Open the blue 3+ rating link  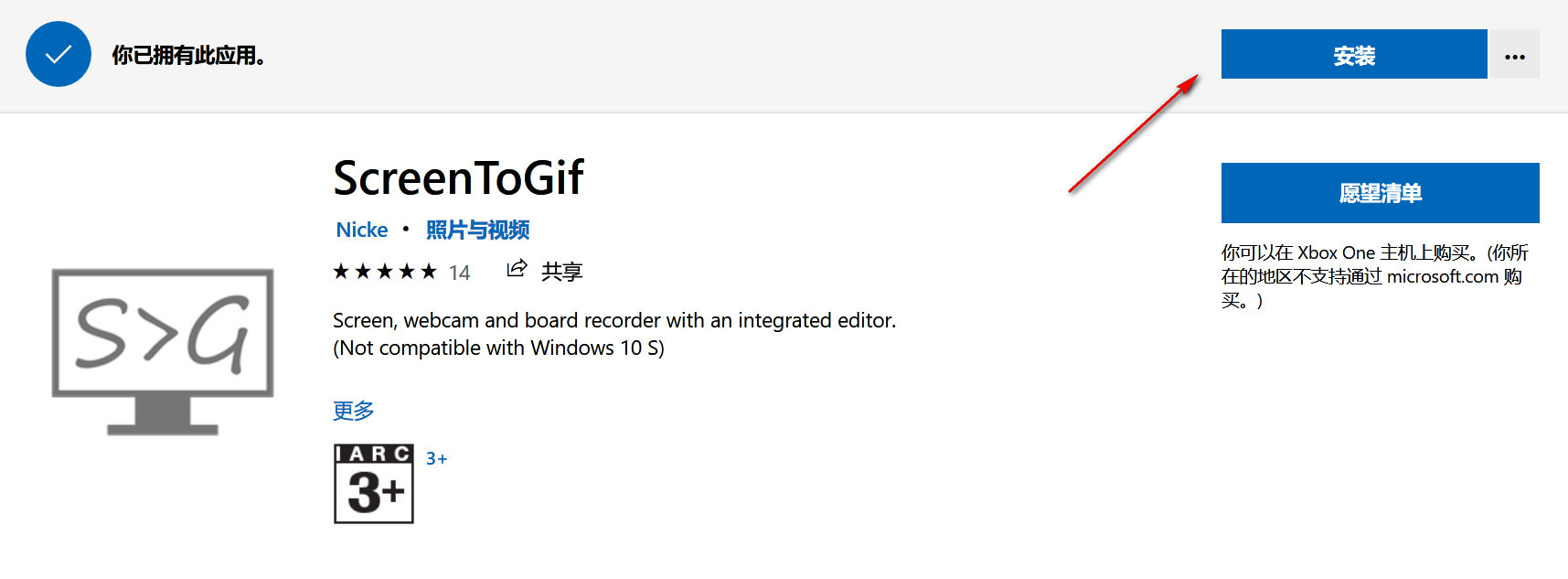coord(436,459)
